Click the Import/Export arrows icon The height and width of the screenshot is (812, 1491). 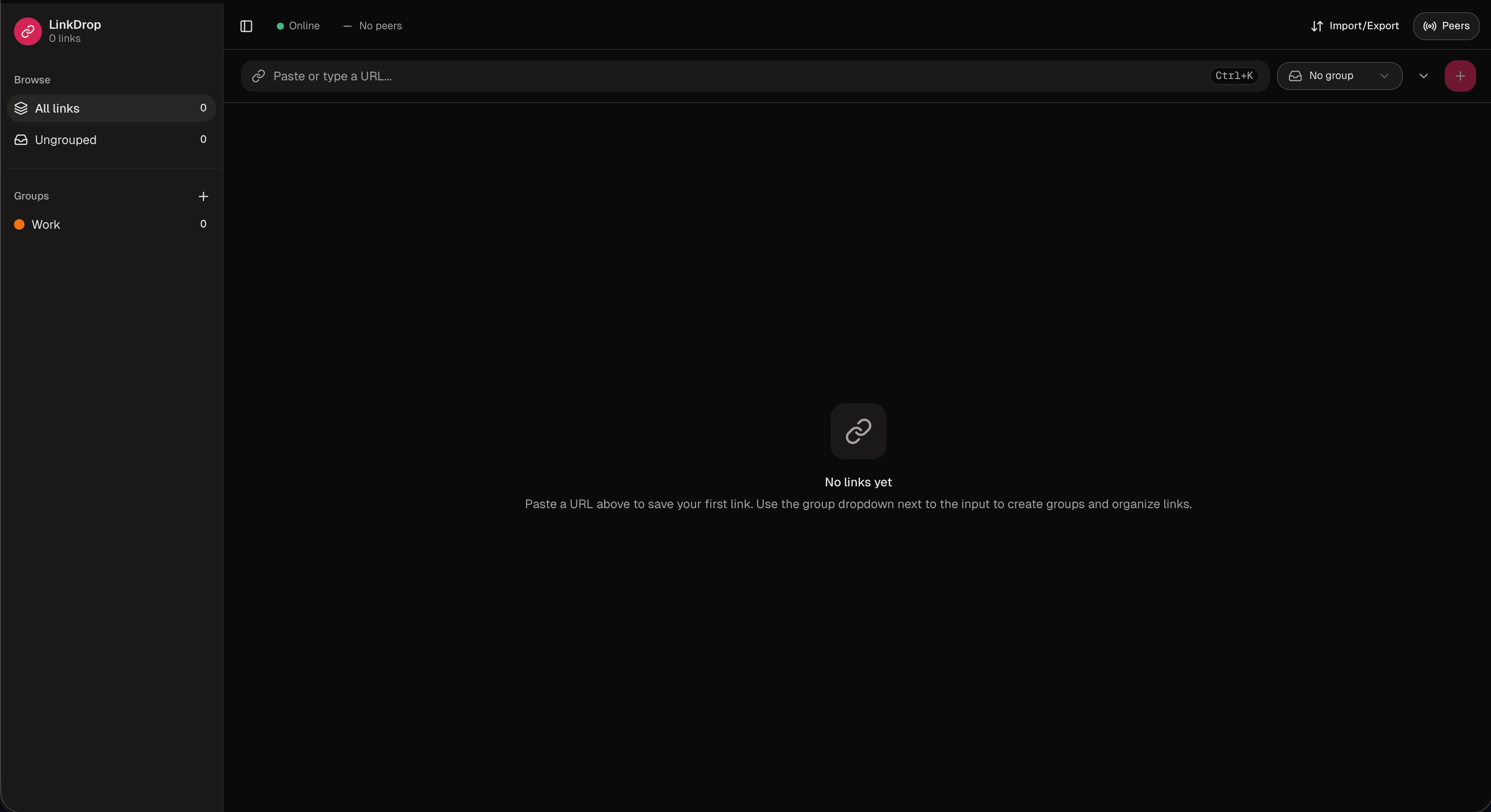[1317, 26]
